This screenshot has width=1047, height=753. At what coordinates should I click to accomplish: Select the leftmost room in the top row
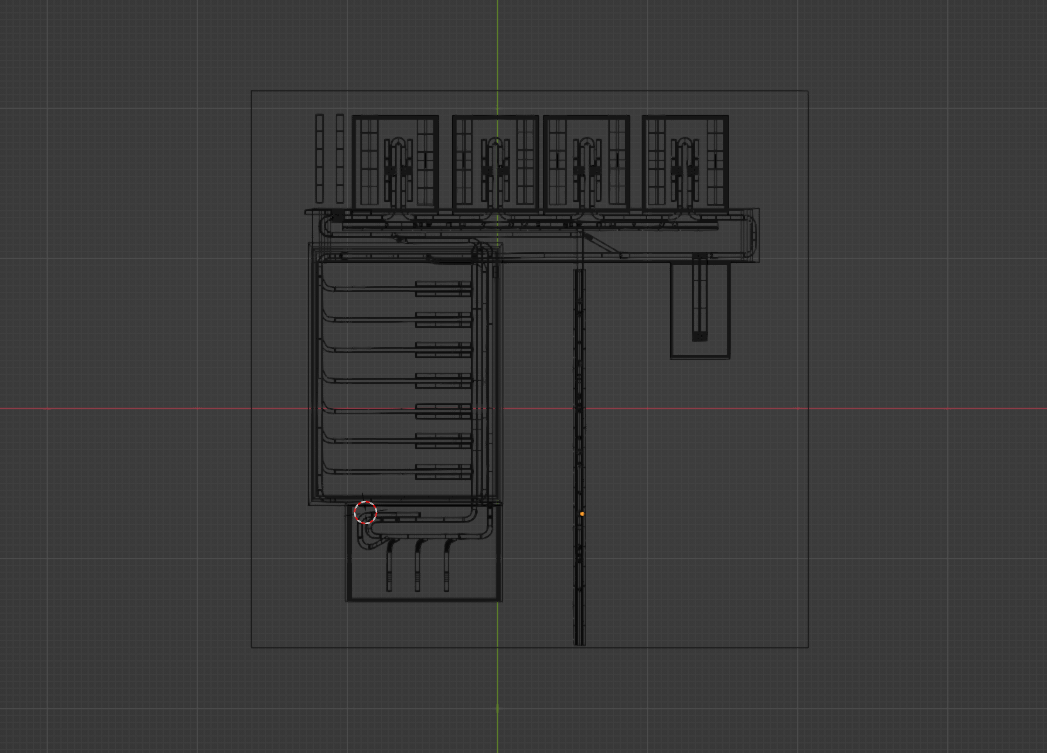point(396,162)
